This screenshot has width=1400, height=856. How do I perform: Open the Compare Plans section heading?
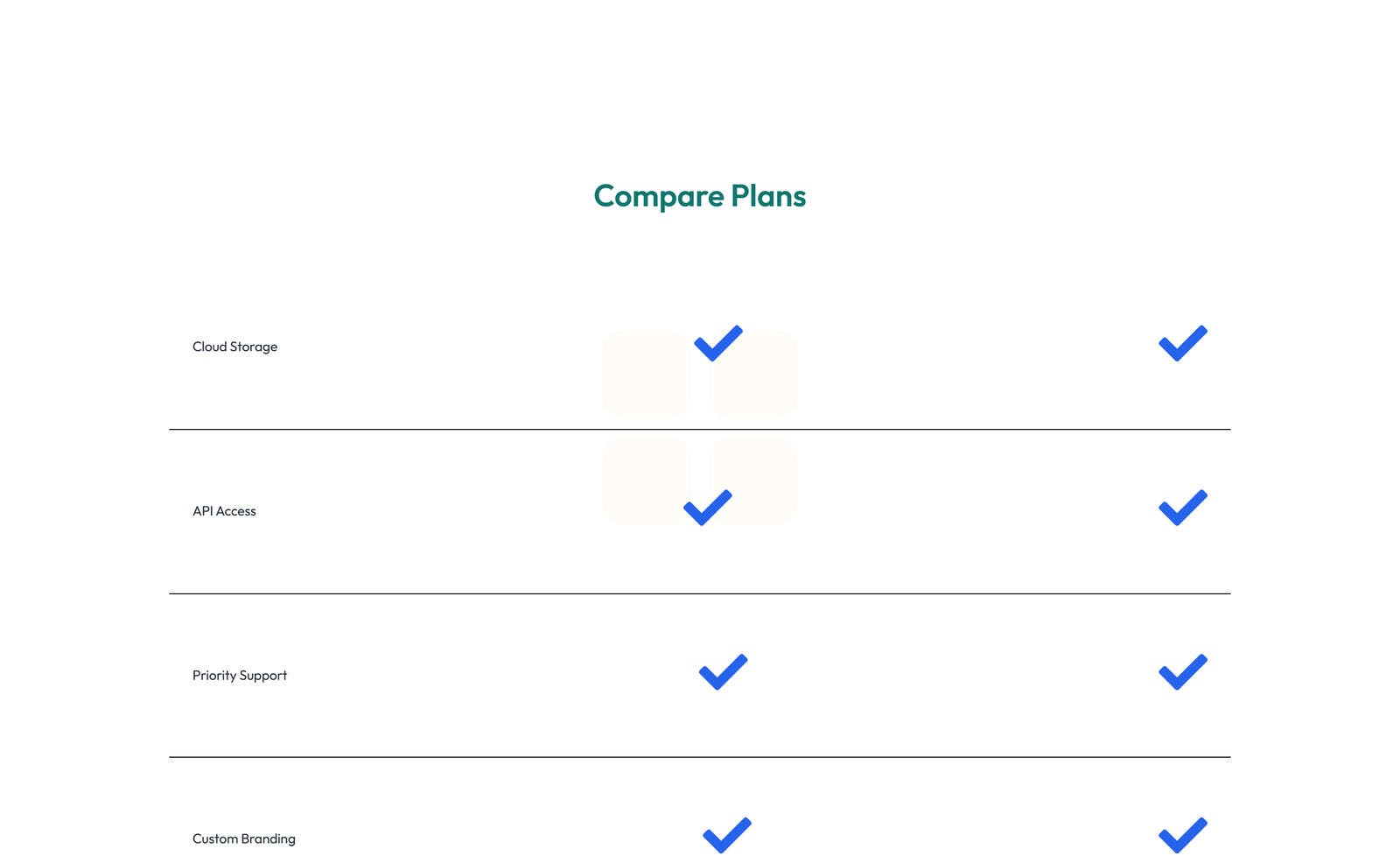(700, 196)
